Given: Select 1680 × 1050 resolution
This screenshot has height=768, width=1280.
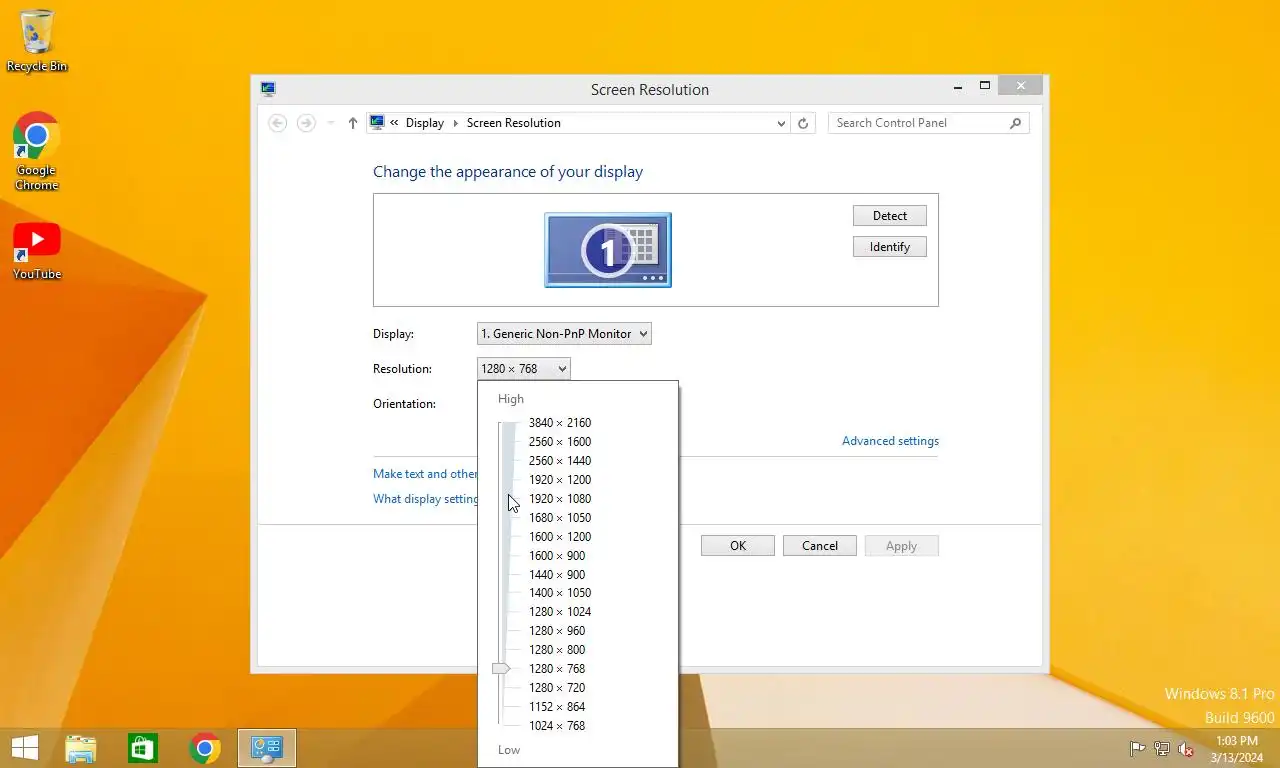Looking at the screenshot, I should click(560, 518).
